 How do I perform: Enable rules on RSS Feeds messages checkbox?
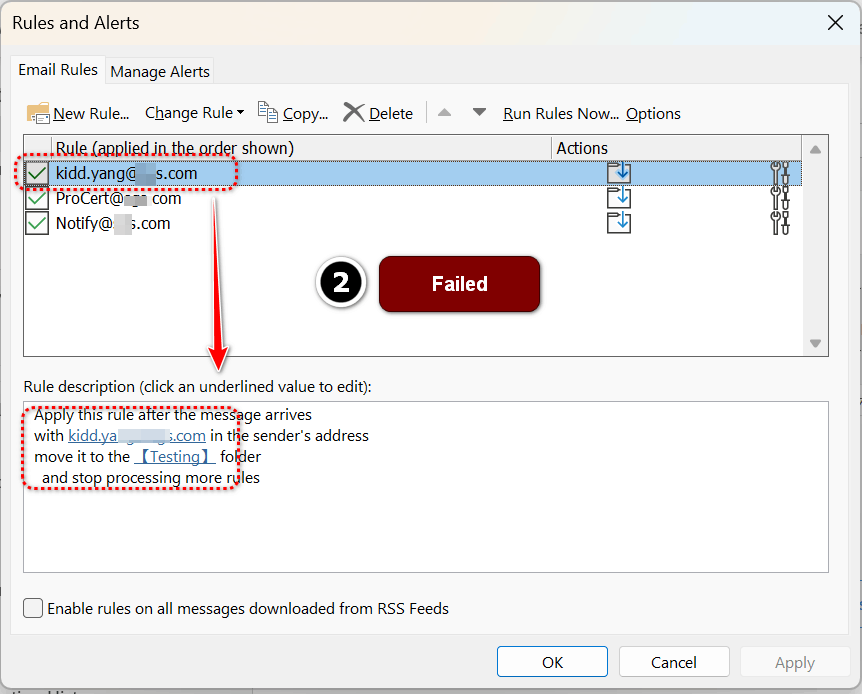[x=33, y=608]
